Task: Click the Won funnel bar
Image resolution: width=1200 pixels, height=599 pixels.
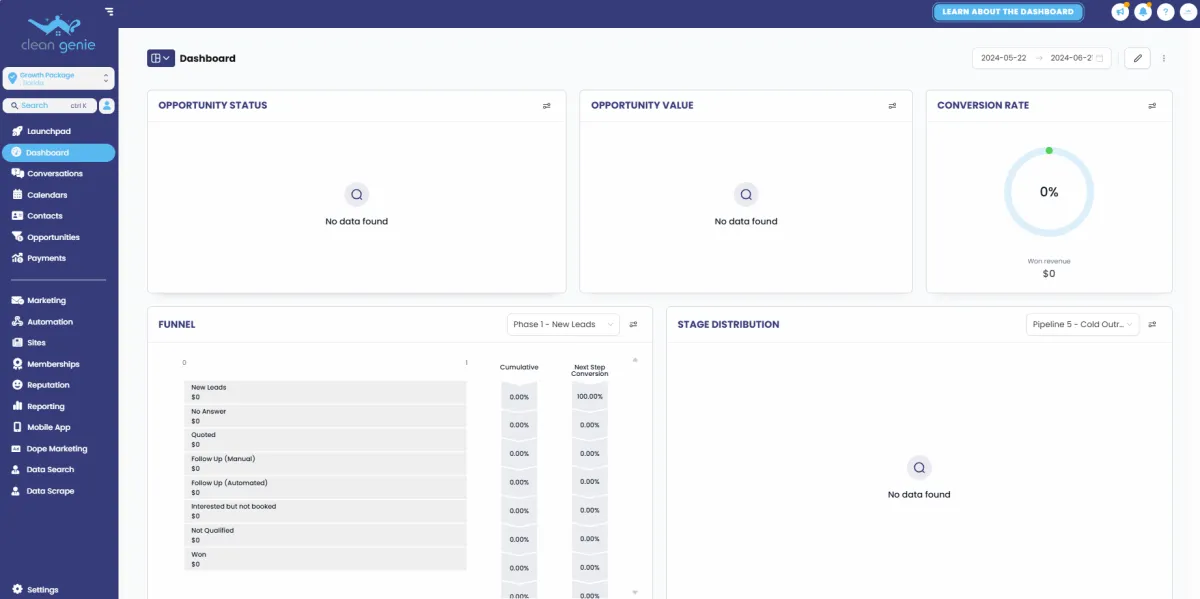Action: pos(325,559)
